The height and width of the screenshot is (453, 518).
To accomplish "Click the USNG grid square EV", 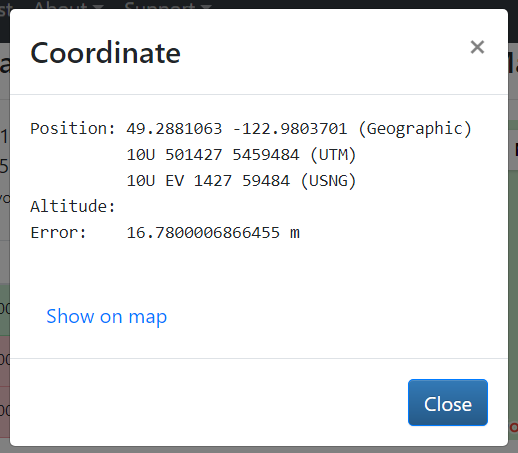I will pyautogui.click(x=175, y=181).
